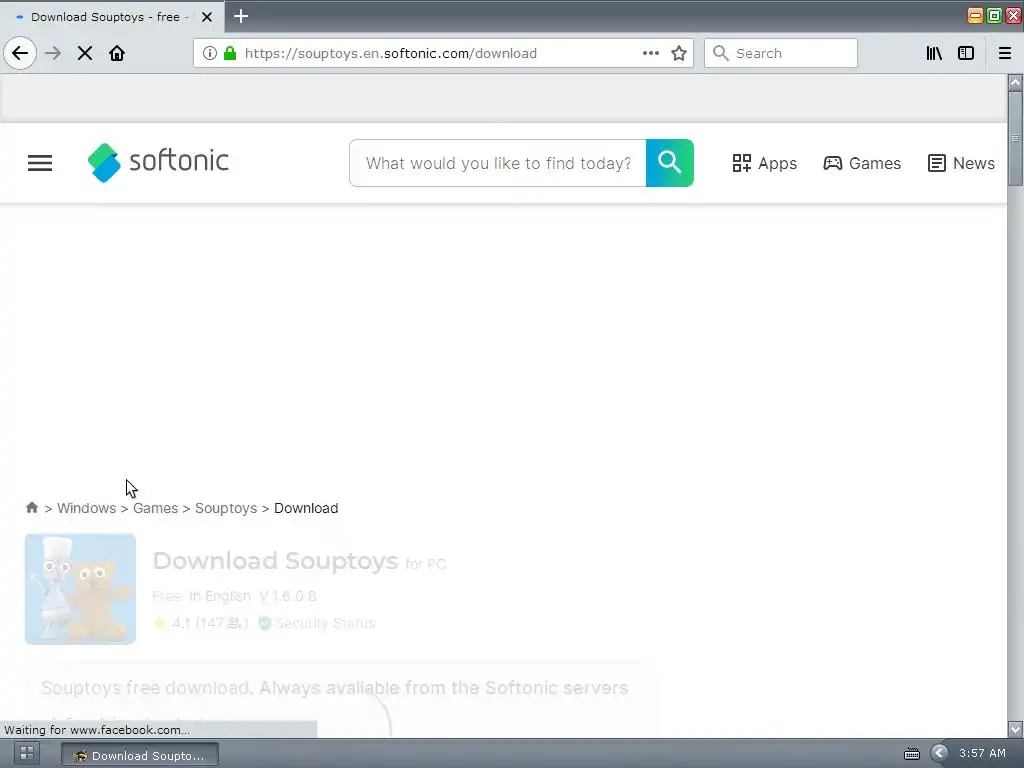Go back to the previous page

tap(20, 53)
